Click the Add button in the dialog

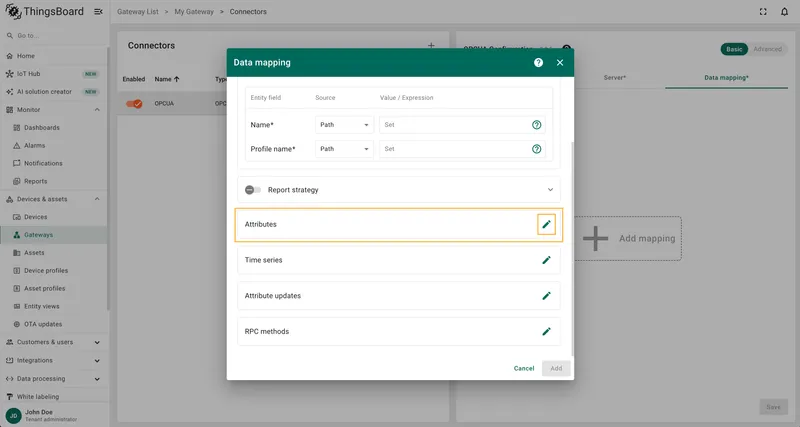pos(556,368)
